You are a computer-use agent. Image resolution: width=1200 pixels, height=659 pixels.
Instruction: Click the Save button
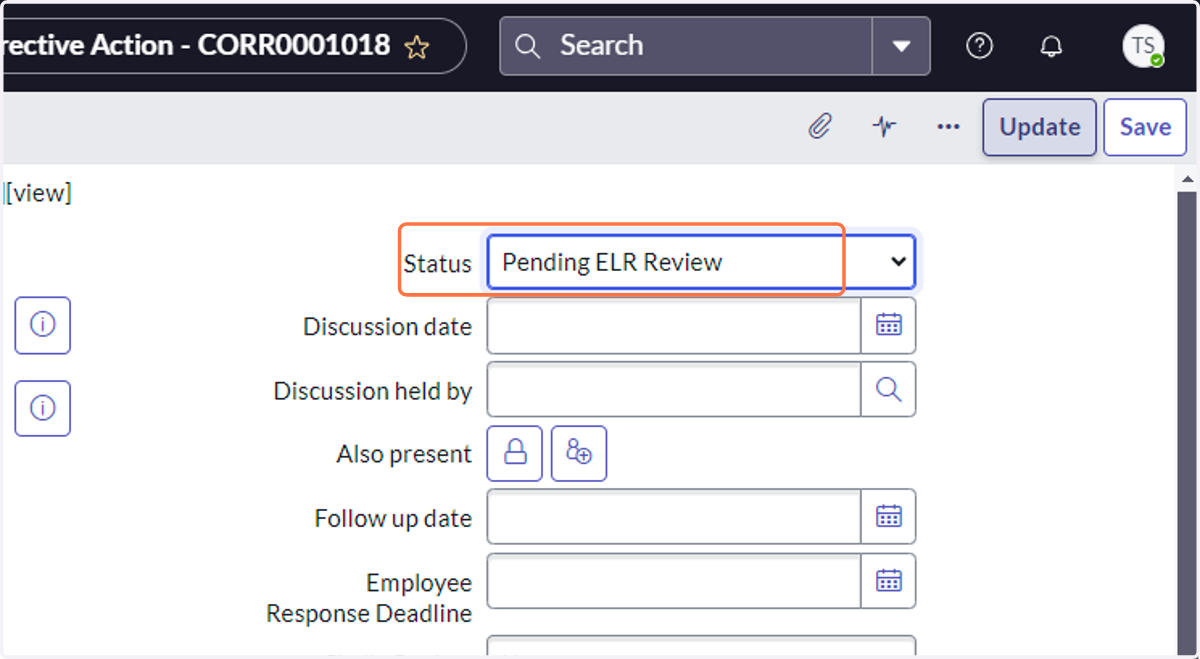(1145, 127)
